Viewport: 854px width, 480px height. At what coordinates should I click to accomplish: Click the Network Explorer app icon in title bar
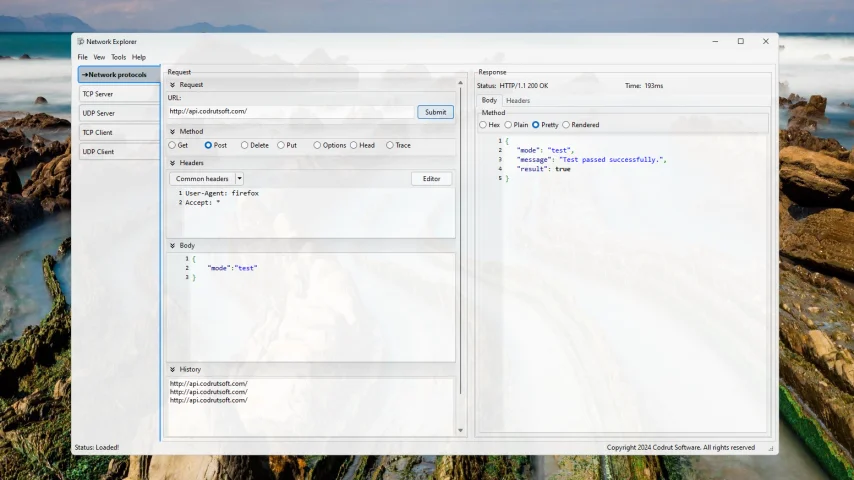tap(80, 42)
